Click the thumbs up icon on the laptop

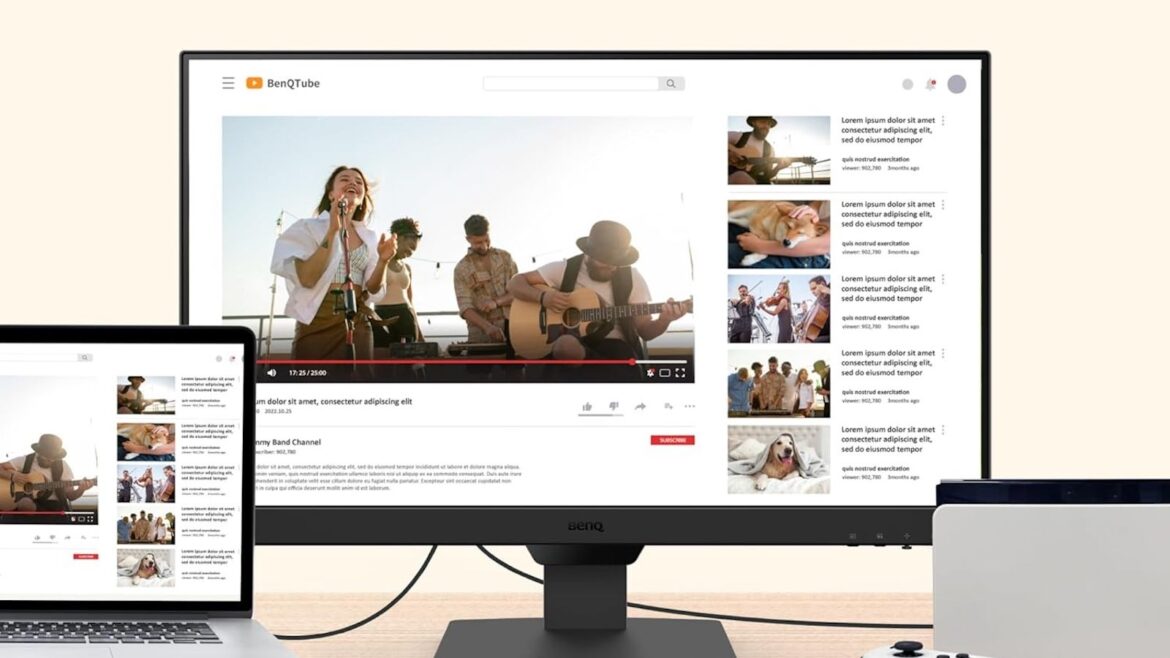[x=37, y=537]
